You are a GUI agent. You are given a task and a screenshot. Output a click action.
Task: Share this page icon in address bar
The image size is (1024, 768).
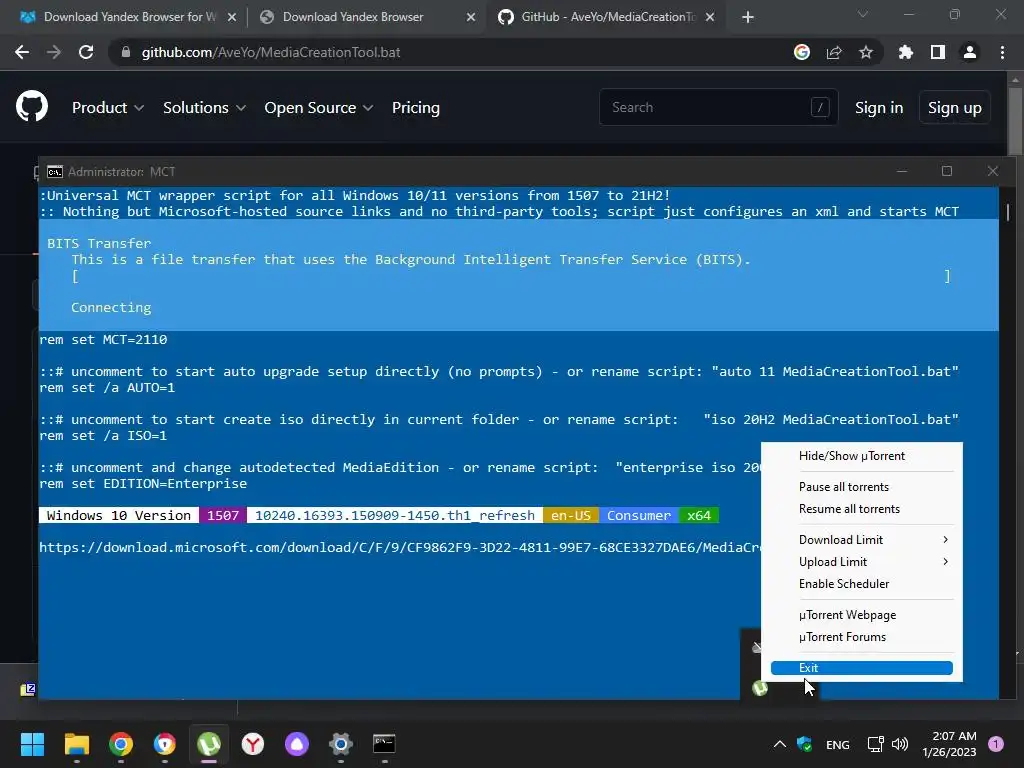pyautogui.click(x=834, y=52)
